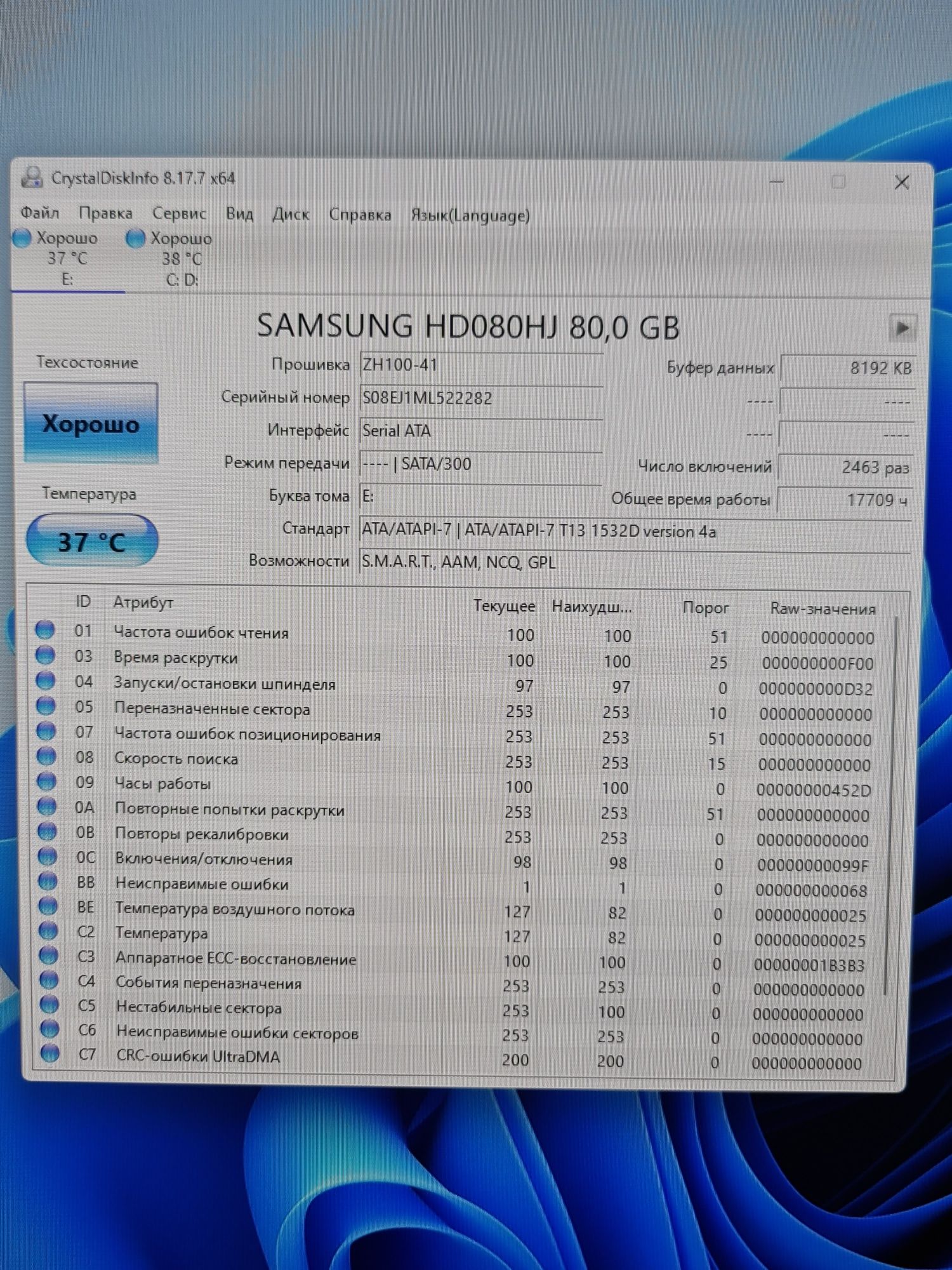Image resolution: width=952 pixels, height=1270 pixels.
Task: Open the Язык(Language) menu
Action: point(470,216)
